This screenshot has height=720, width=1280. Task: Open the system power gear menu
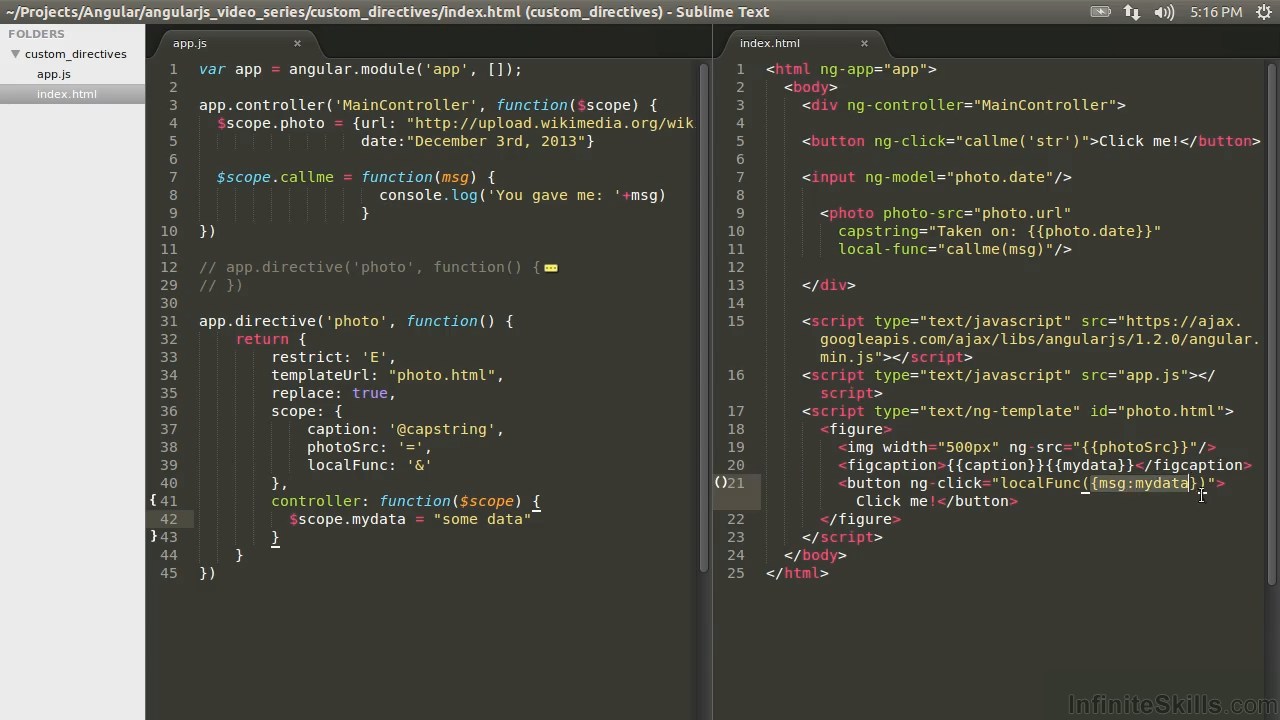pos(1263,12)
